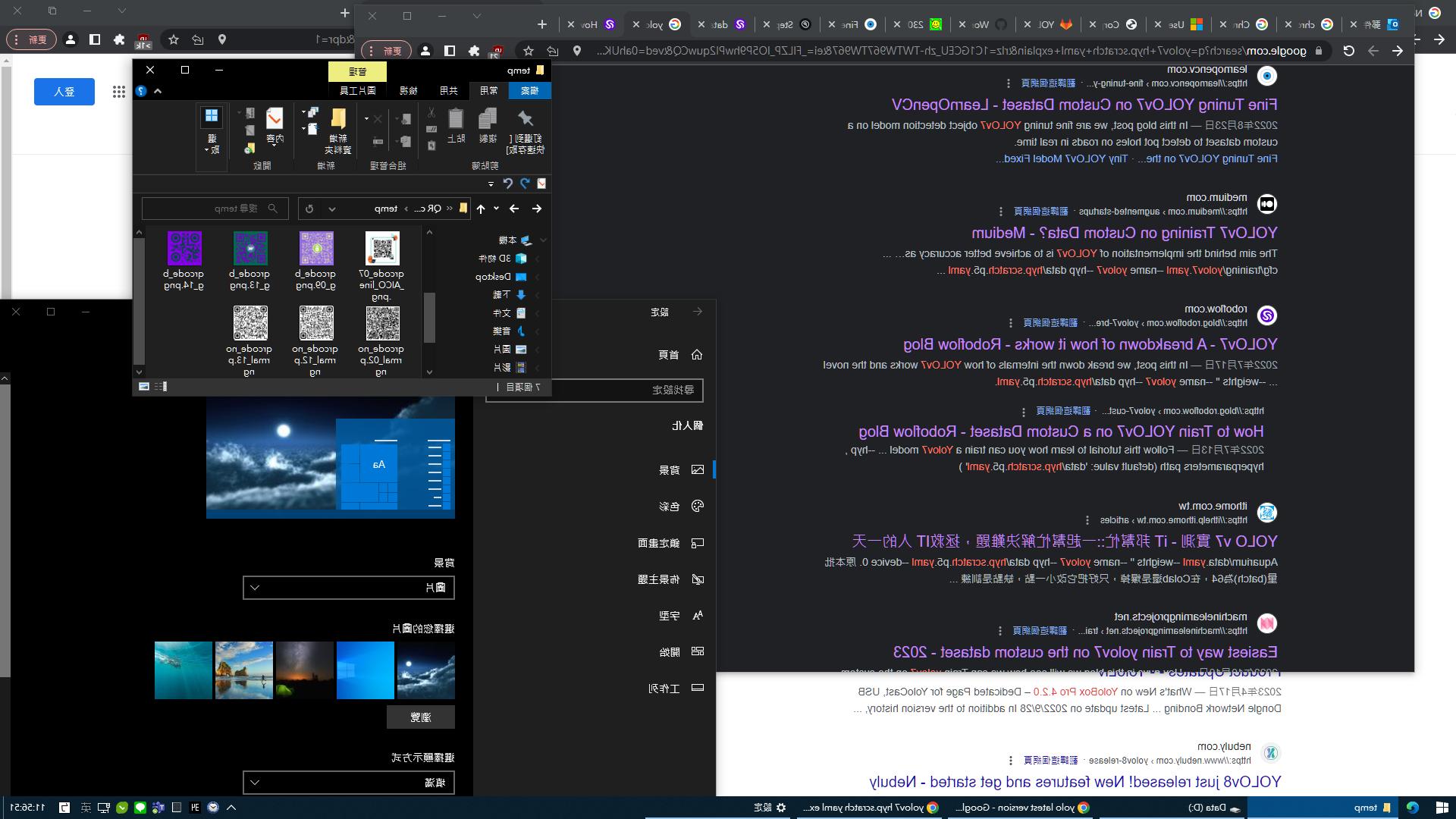
Task: Open 'YOLOv8 just released' Nebuly link
Action: pyautogui.click(x=1075, y=782)
